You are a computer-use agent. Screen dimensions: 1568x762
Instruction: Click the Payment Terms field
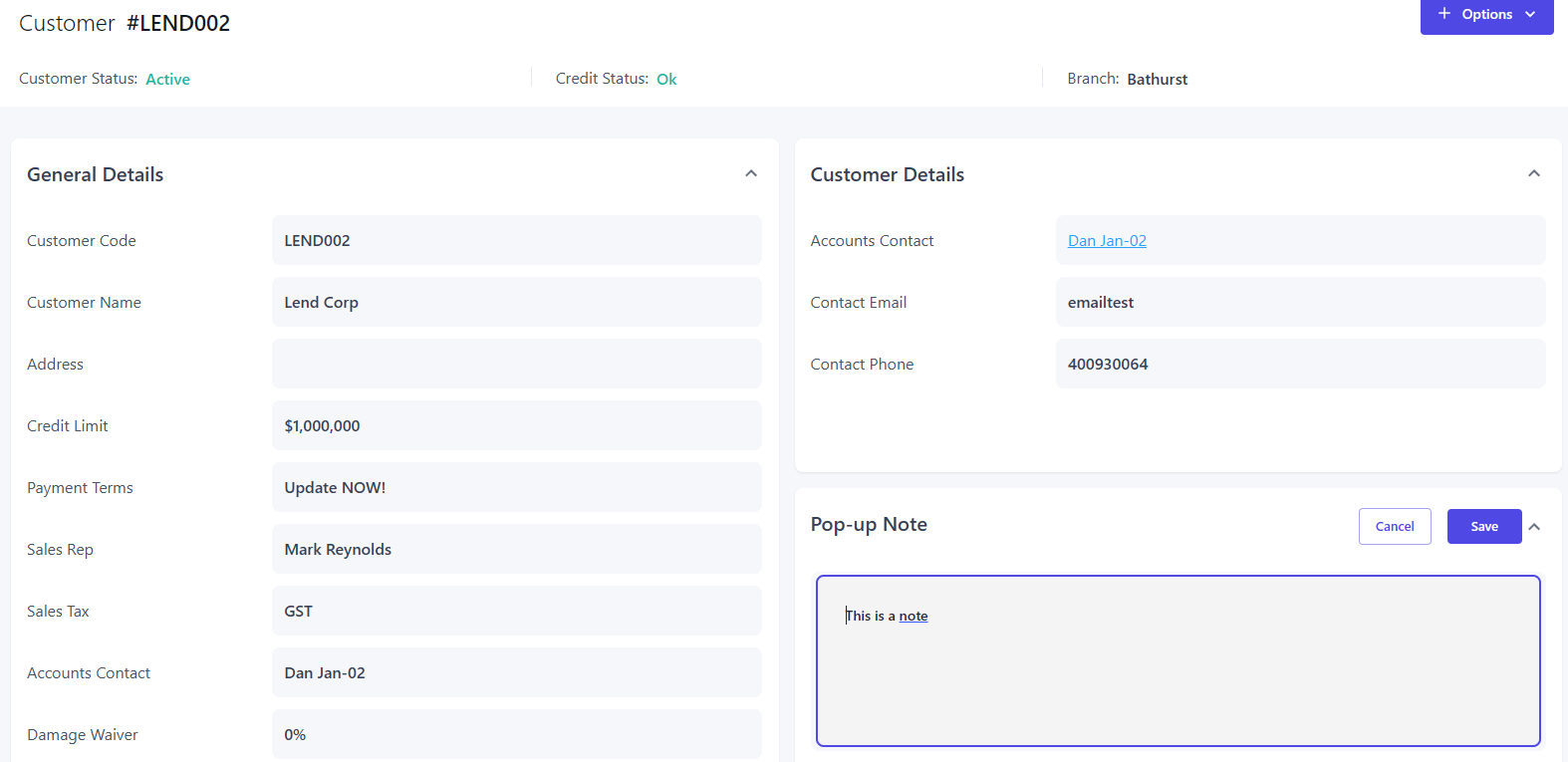[x=516, y=488]
